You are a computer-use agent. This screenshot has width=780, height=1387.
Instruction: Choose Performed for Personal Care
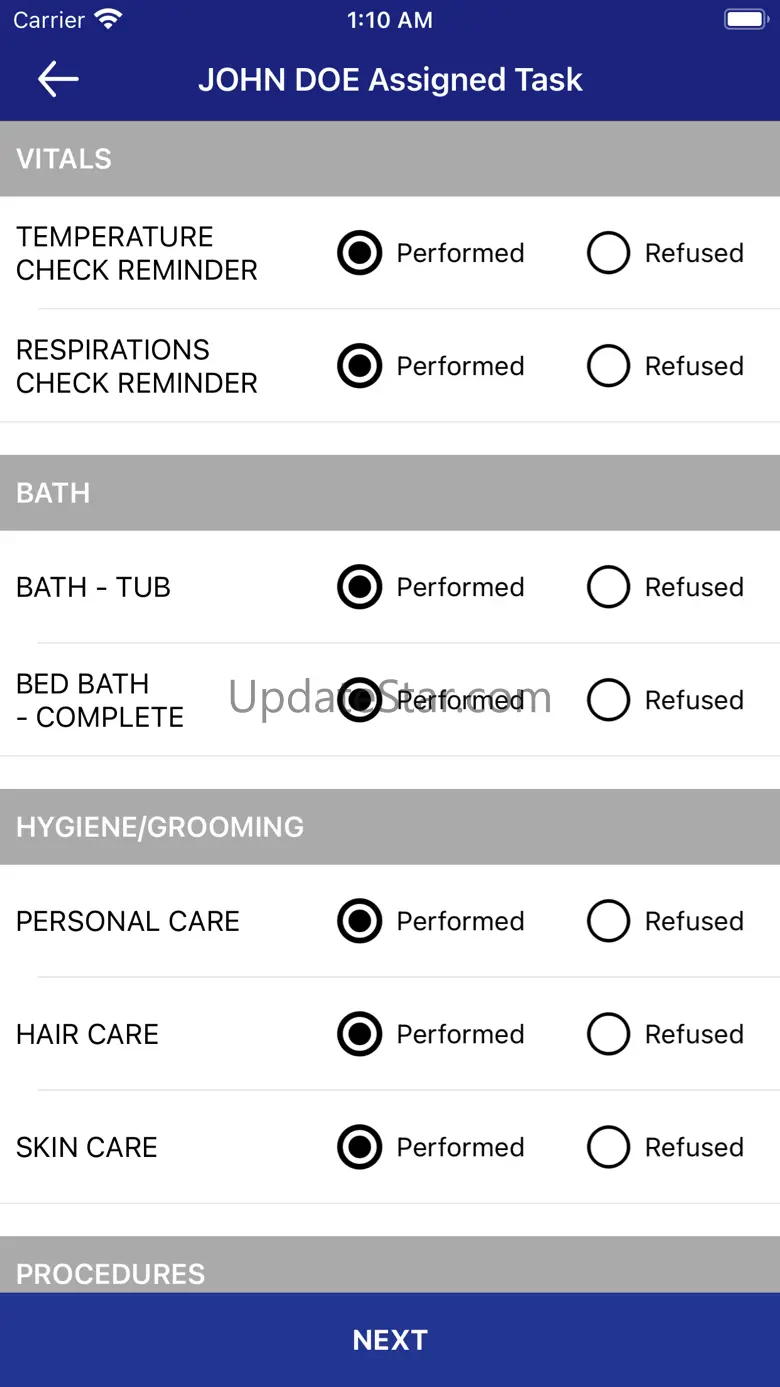coord(360,921)
